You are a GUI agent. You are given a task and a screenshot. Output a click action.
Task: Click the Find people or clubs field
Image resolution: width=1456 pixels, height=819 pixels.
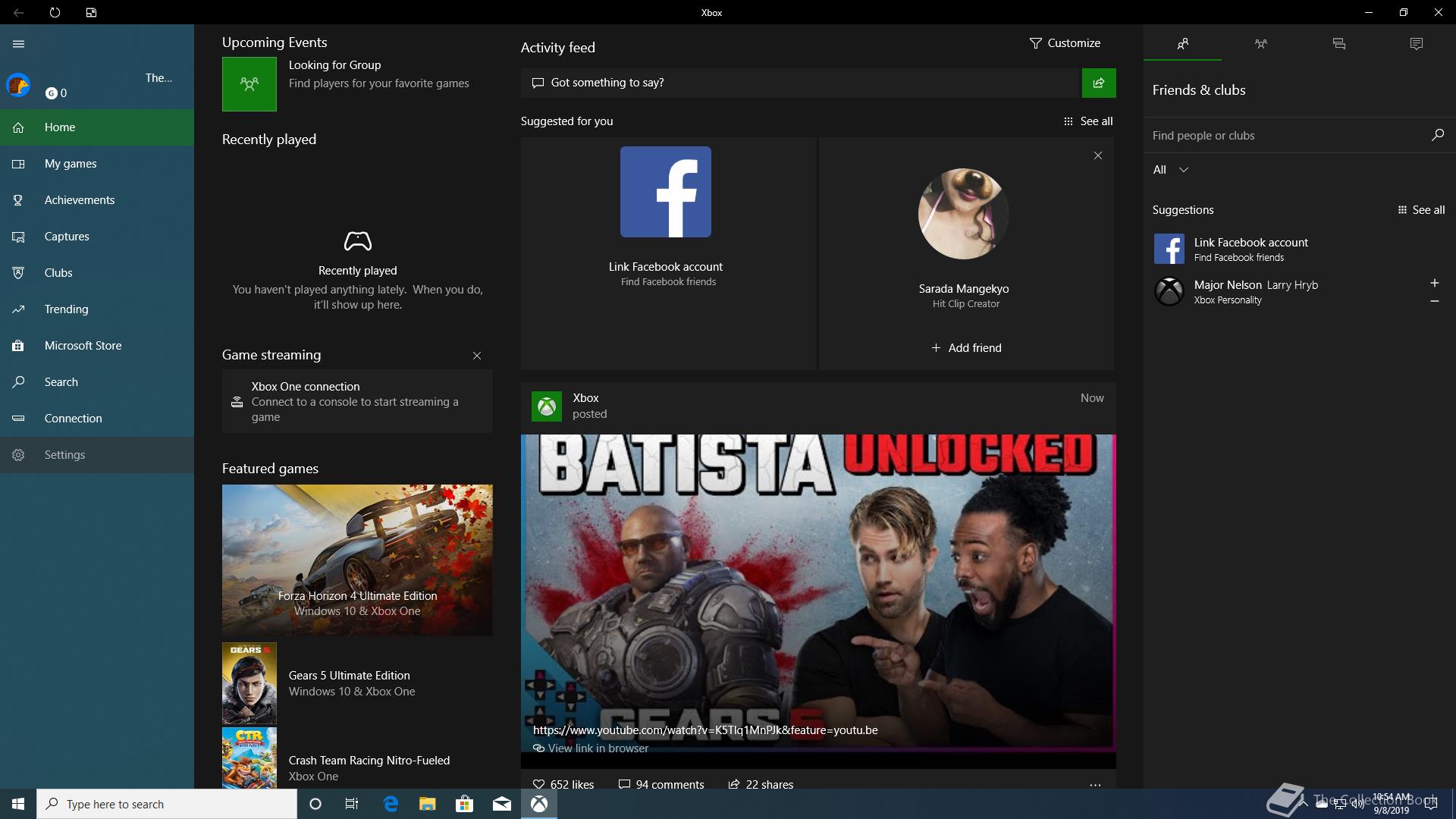1285,136
